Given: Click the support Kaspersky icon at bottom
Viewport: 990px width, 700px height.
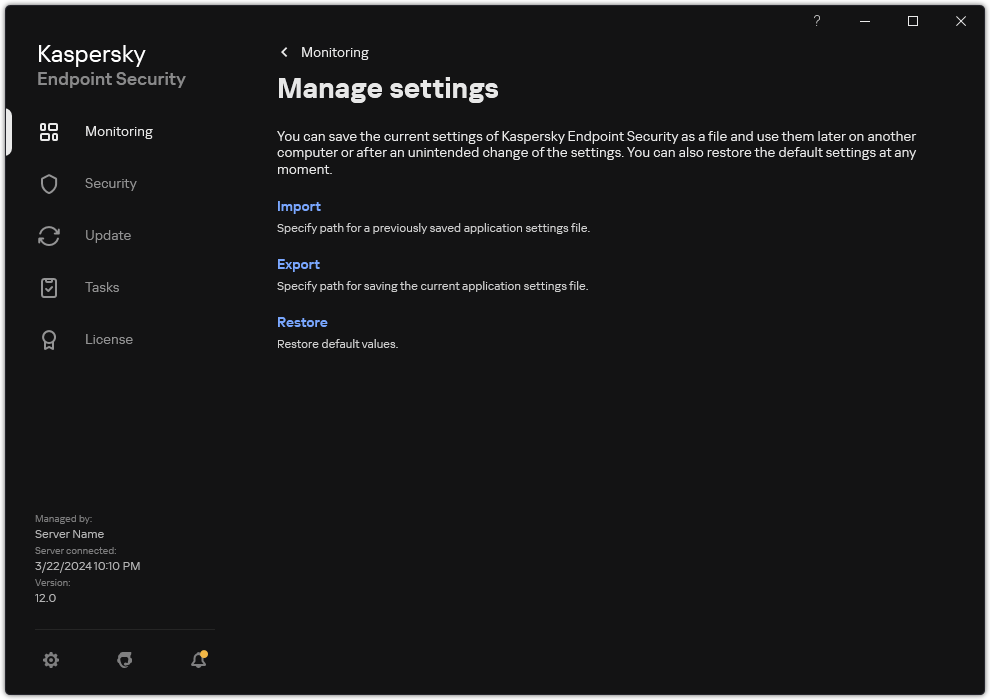Looking at the screenshot, I should [x=124, y=660].
